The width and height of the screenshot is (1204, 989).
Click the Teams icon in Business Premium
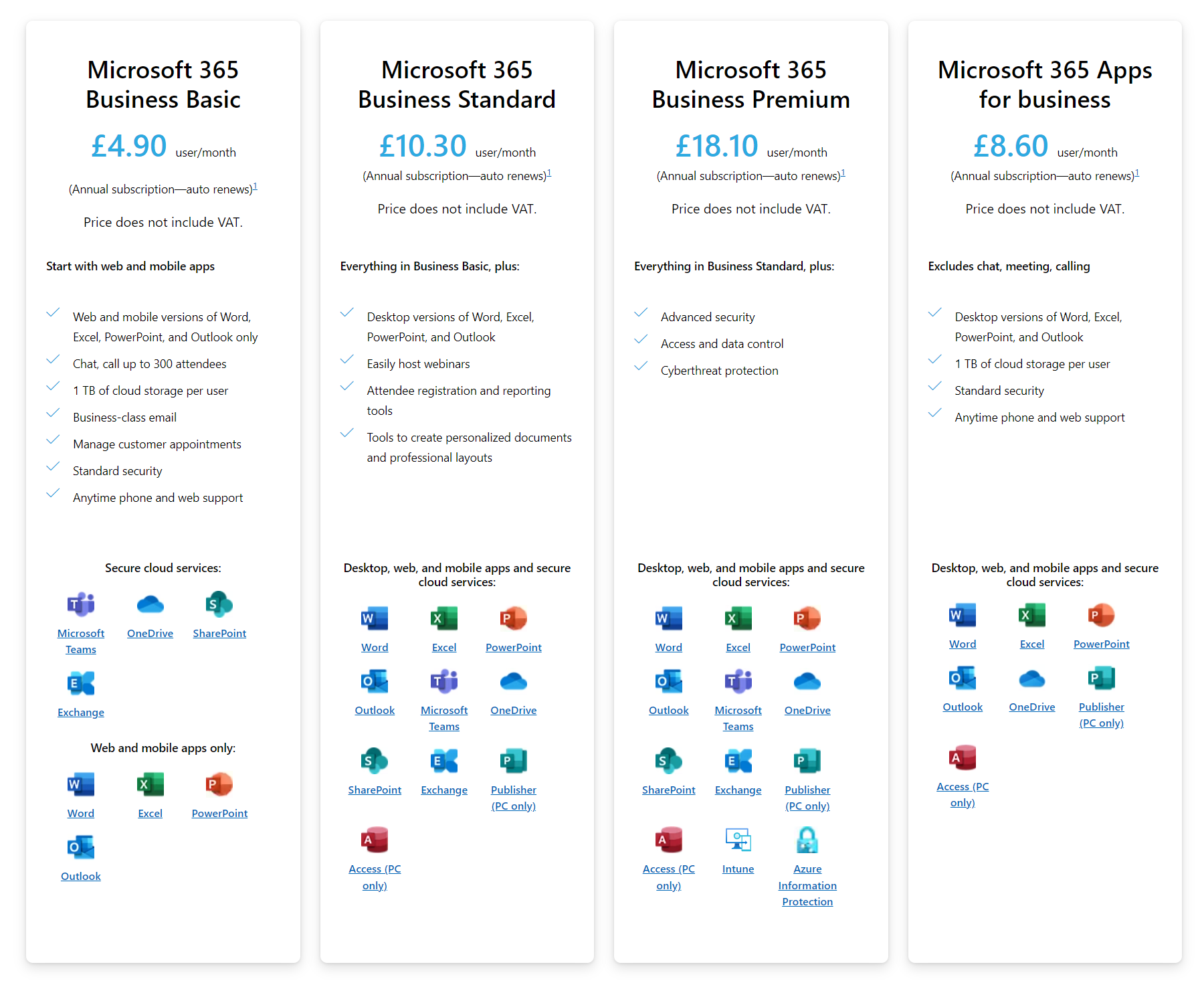click(x=738, y=682)
